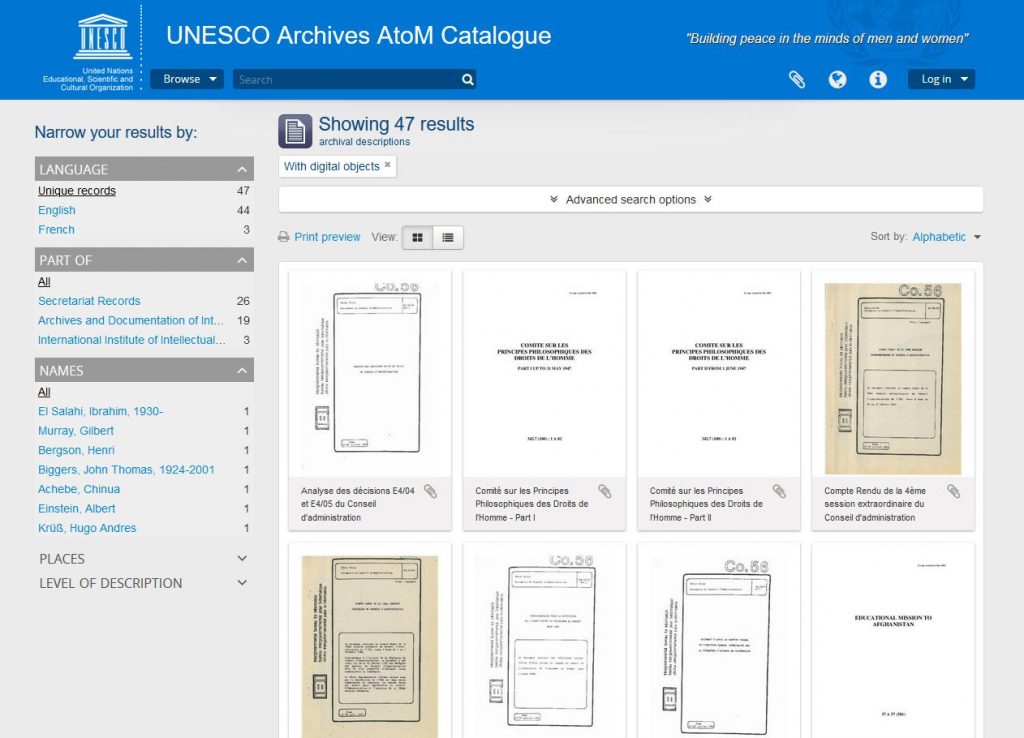Viewport: 1024px width, 738px height.
Task: Click the globe language icon
Action: click(838, 80)
